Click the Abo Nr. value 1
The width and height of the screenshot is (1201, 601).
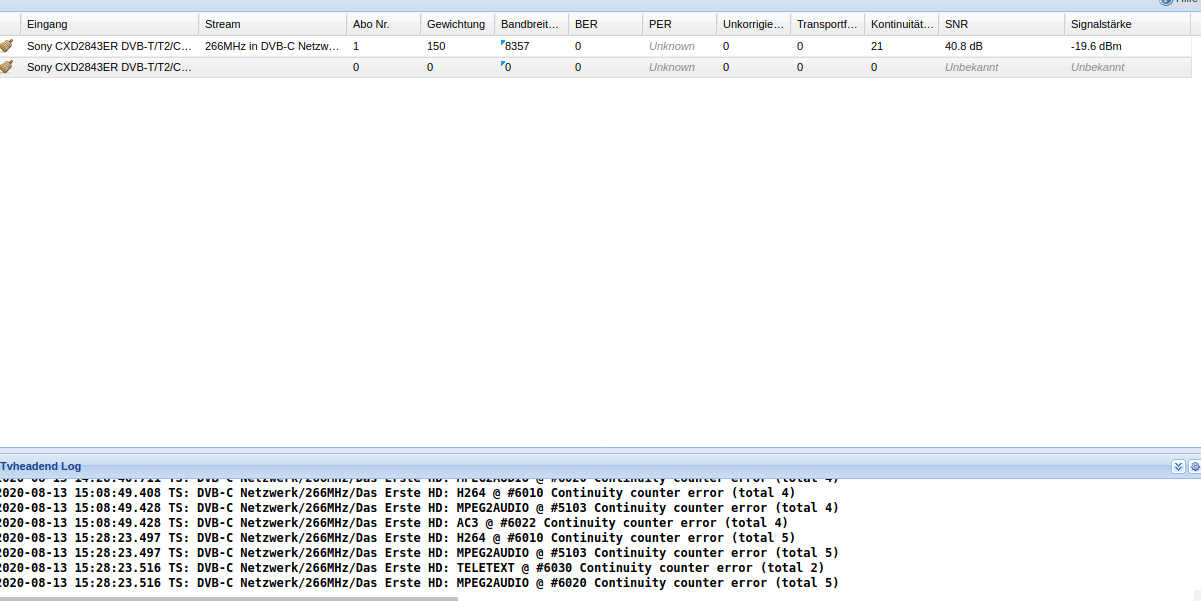356,46
